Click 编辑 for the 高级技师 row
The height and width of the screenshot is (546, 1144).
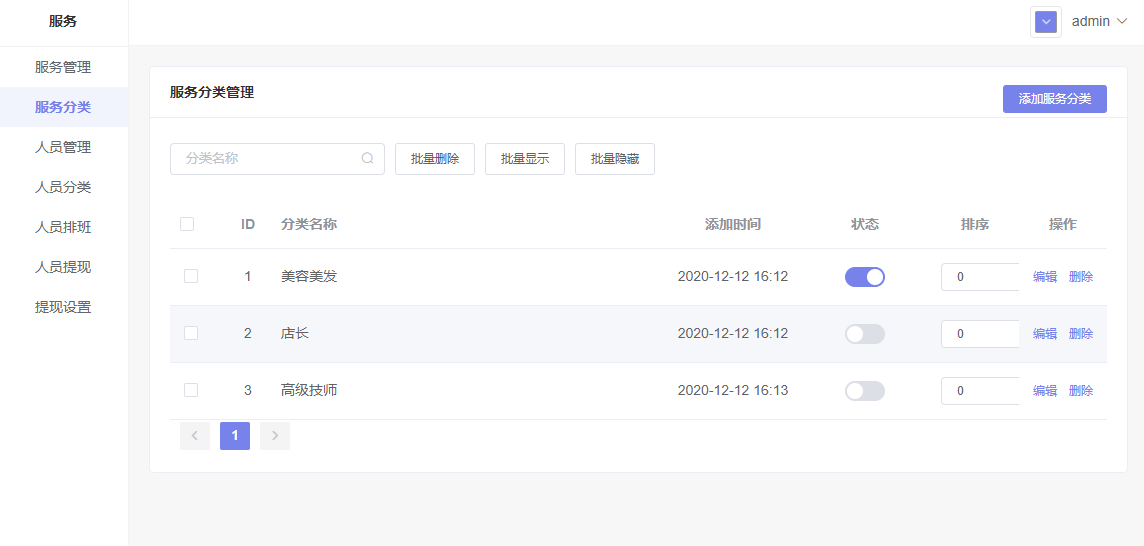(x=1045, y=391)
